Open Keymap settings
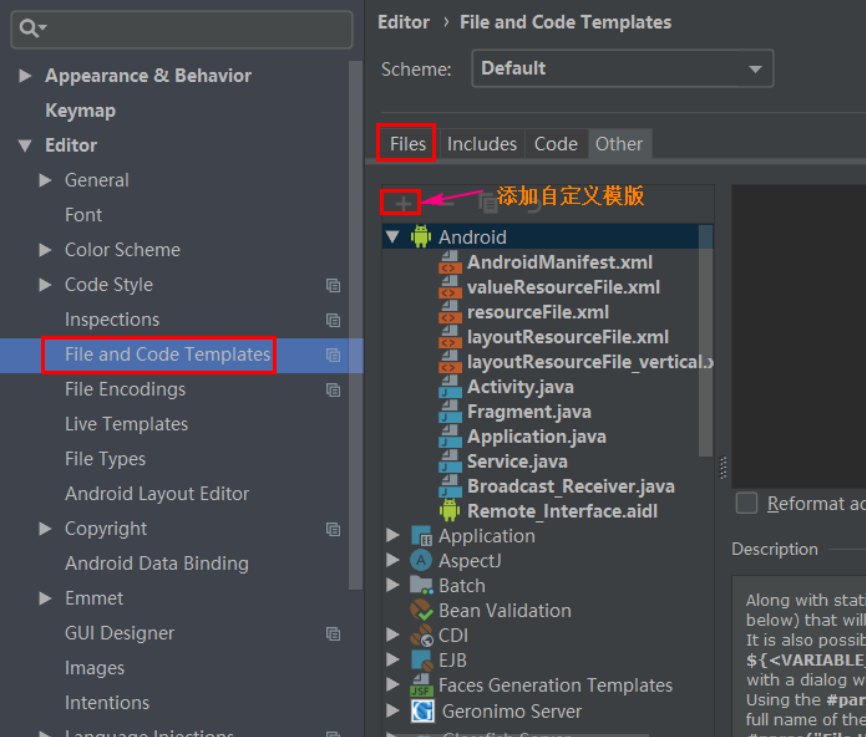 point(81,110)
